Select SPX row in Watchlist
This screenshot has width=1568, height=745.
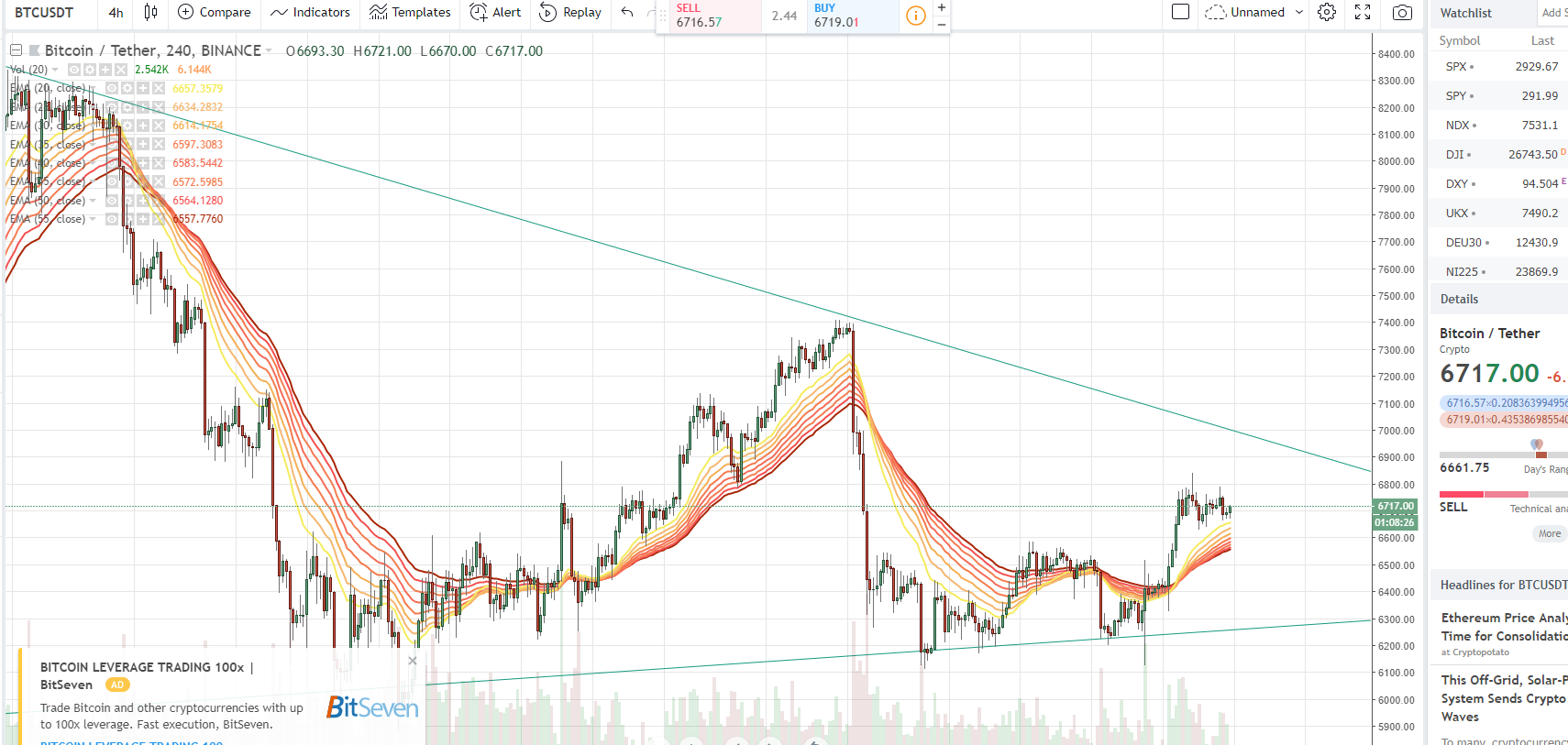pyautogui.click(x=1498, y=67)
